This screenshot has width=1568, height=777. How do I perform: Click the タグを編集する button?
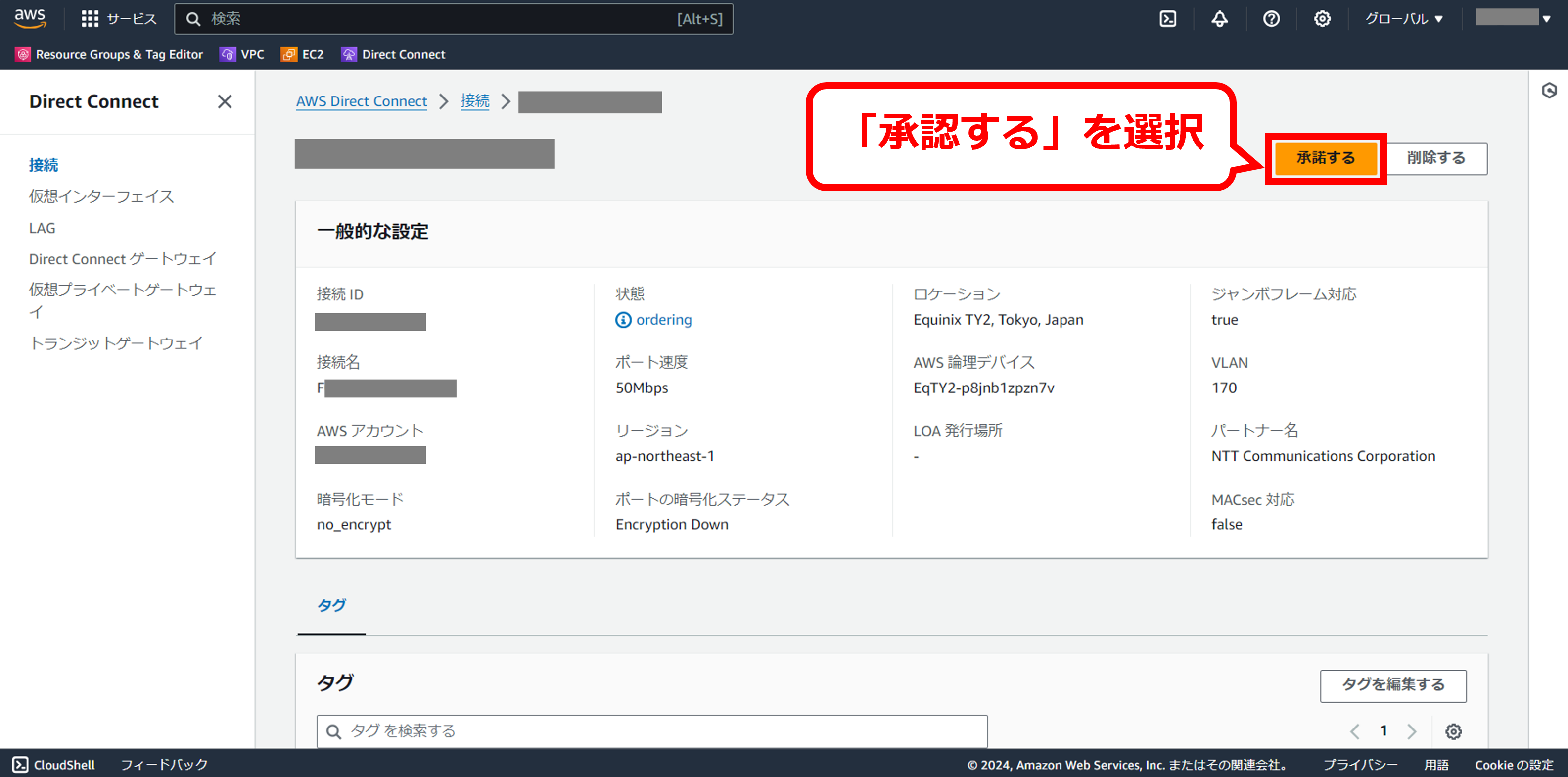(x=1393, y=685)
